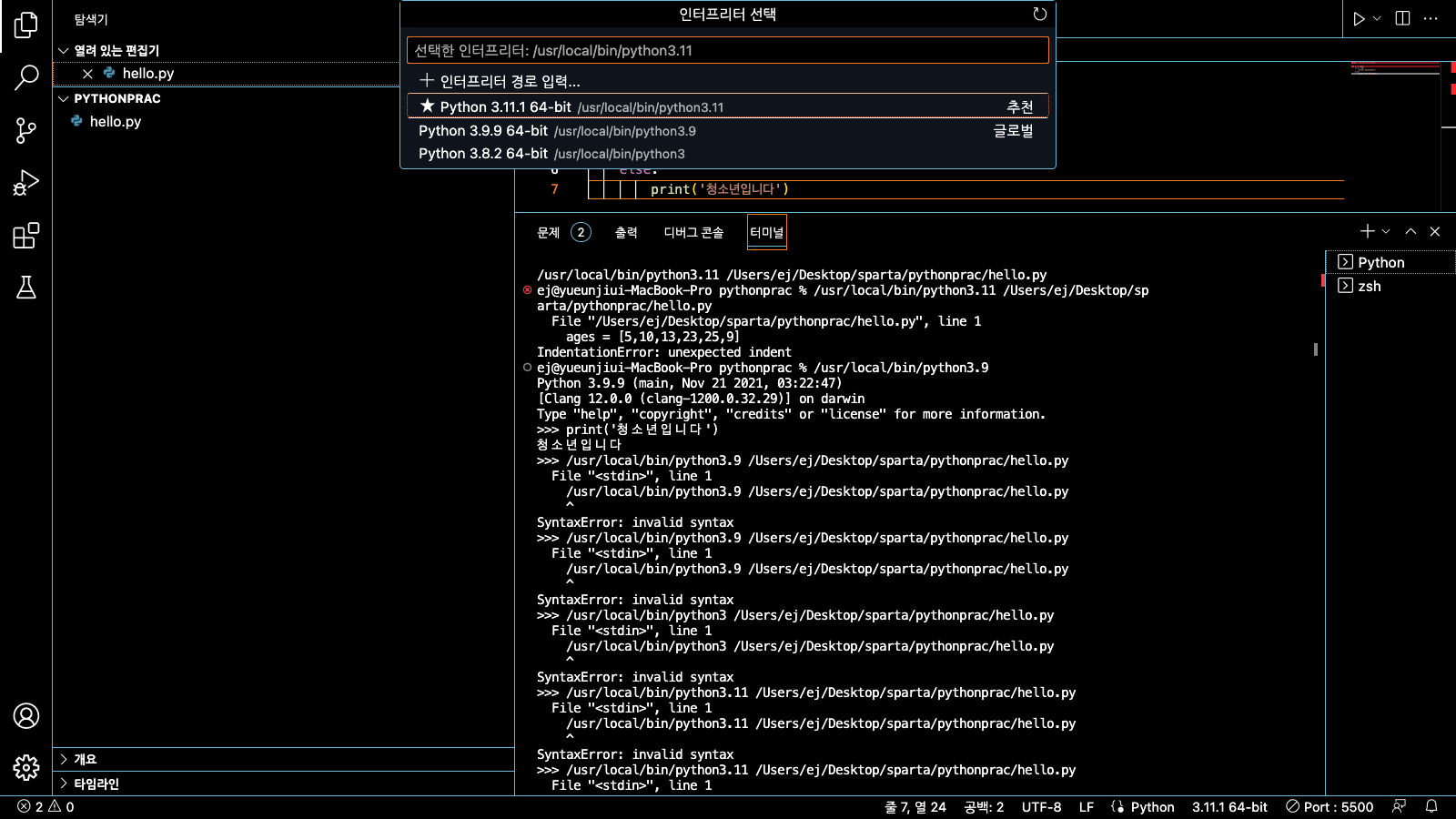
Task: Close hello.py in open editors
Action: pyautogui.click(x=87, y=74)
